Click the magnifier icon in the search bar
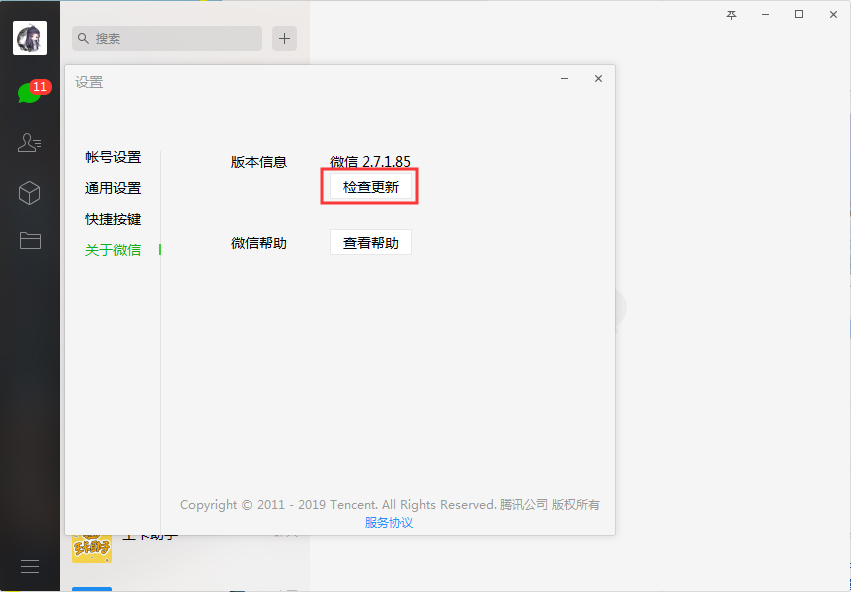The width and height of the screenshot is (851, 592). pos(82,38)
